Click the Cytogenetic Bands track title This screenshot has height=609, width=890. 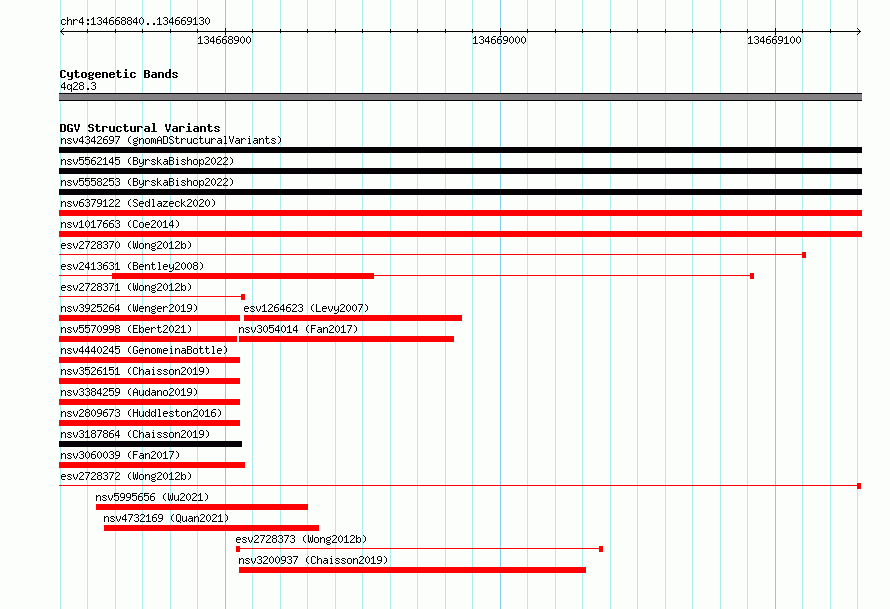coord(119,74)
